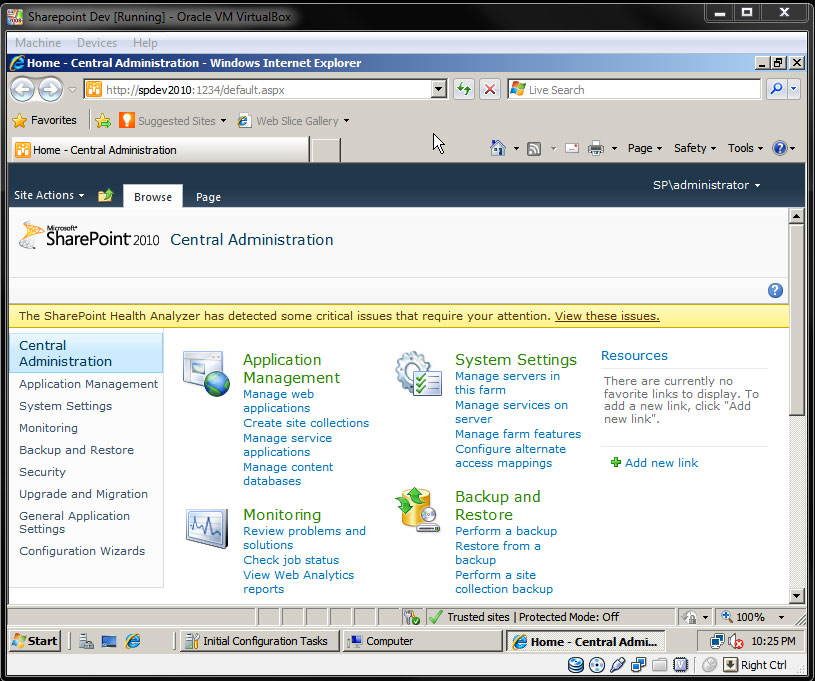Open the VirtualBox Machine menu
Screen dimensions: 815x681
[38, 43]
